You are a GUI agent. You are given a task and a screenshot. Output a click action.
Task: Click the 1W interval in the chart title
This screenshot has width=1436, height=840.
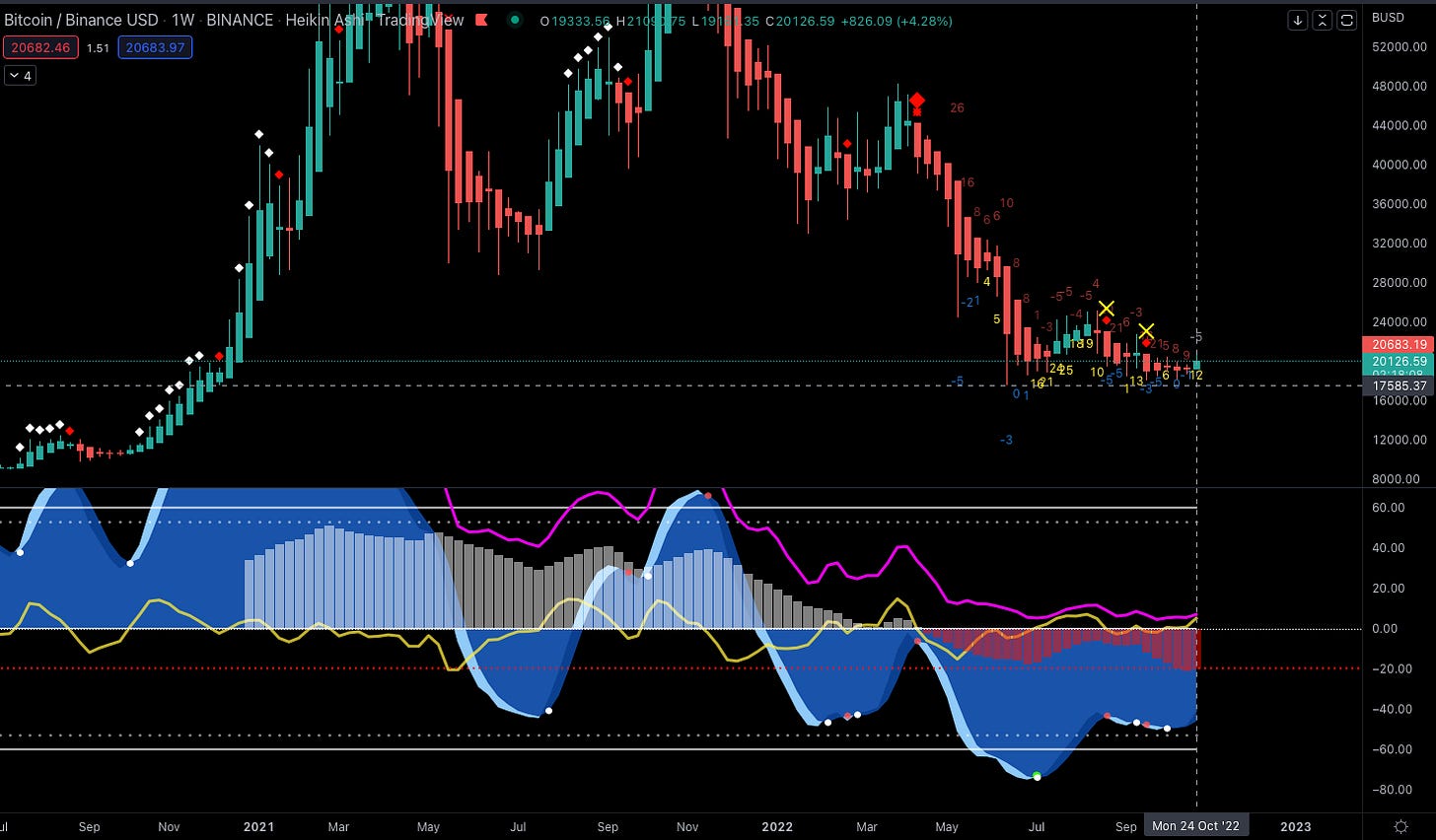tap(182, 20)
